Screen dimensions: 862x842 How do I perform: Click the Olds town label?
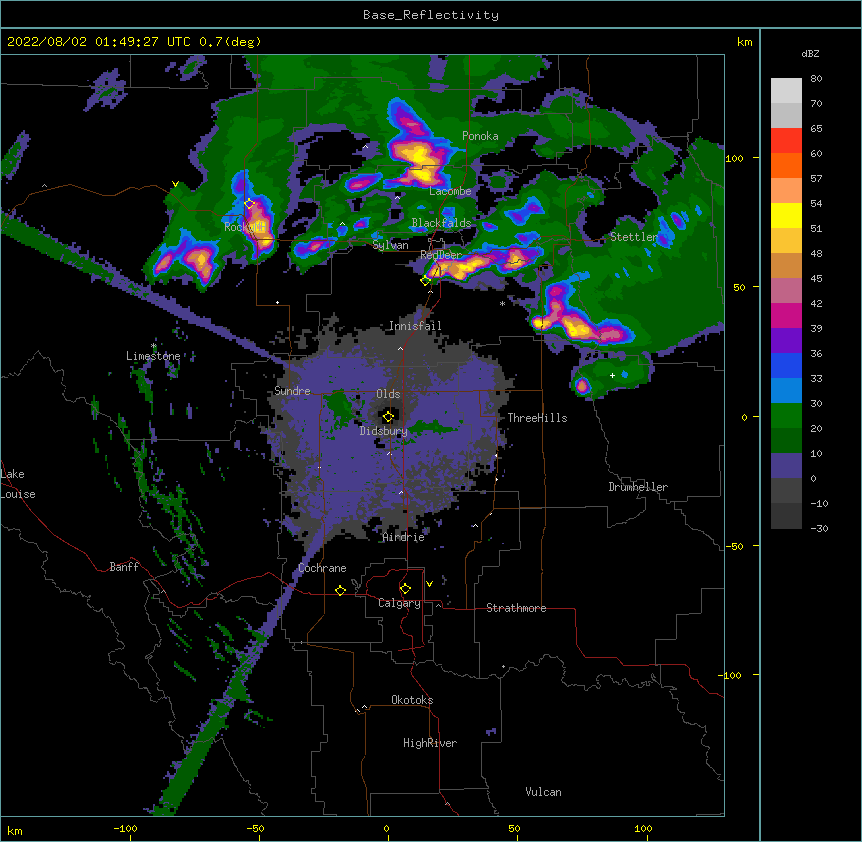click(x=388, y=394)
